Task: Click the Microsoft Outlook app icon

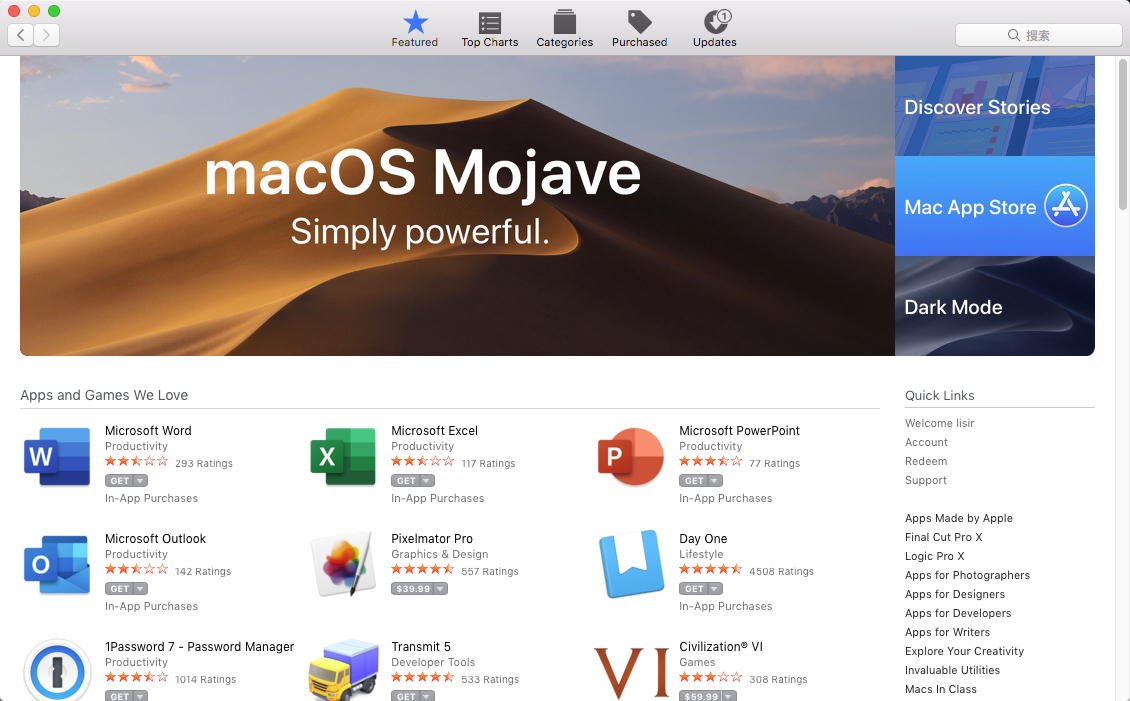Action: (x=57, y=565)
